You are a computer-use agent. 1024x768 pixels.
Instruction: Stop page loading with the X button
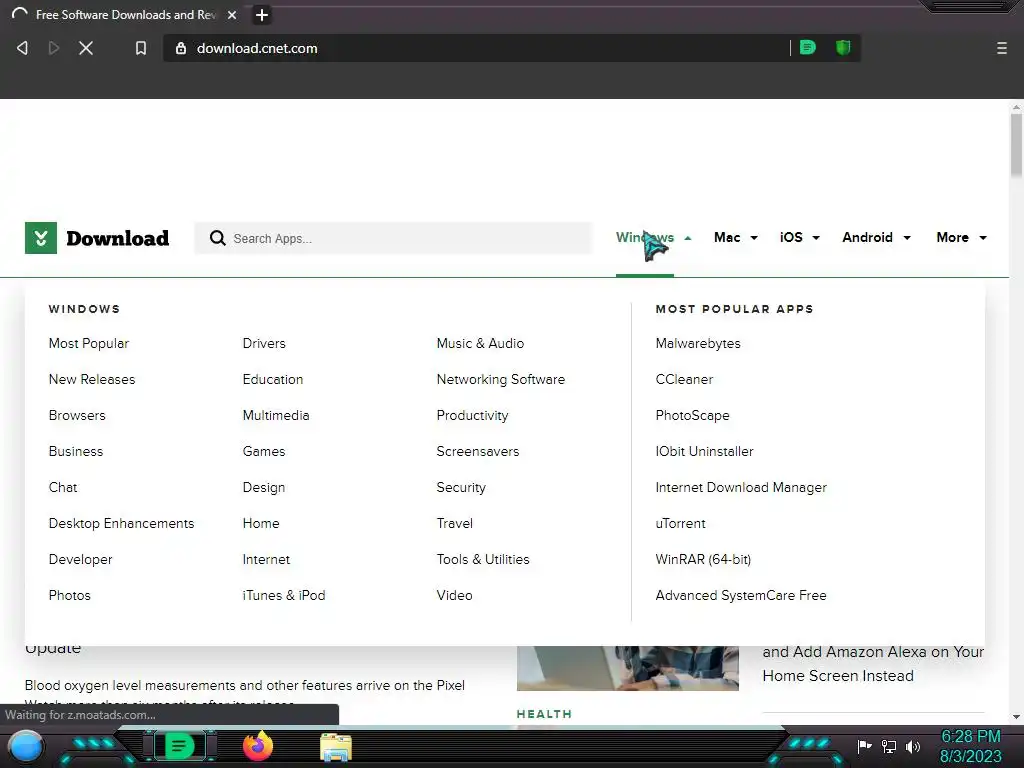point(86,48)
